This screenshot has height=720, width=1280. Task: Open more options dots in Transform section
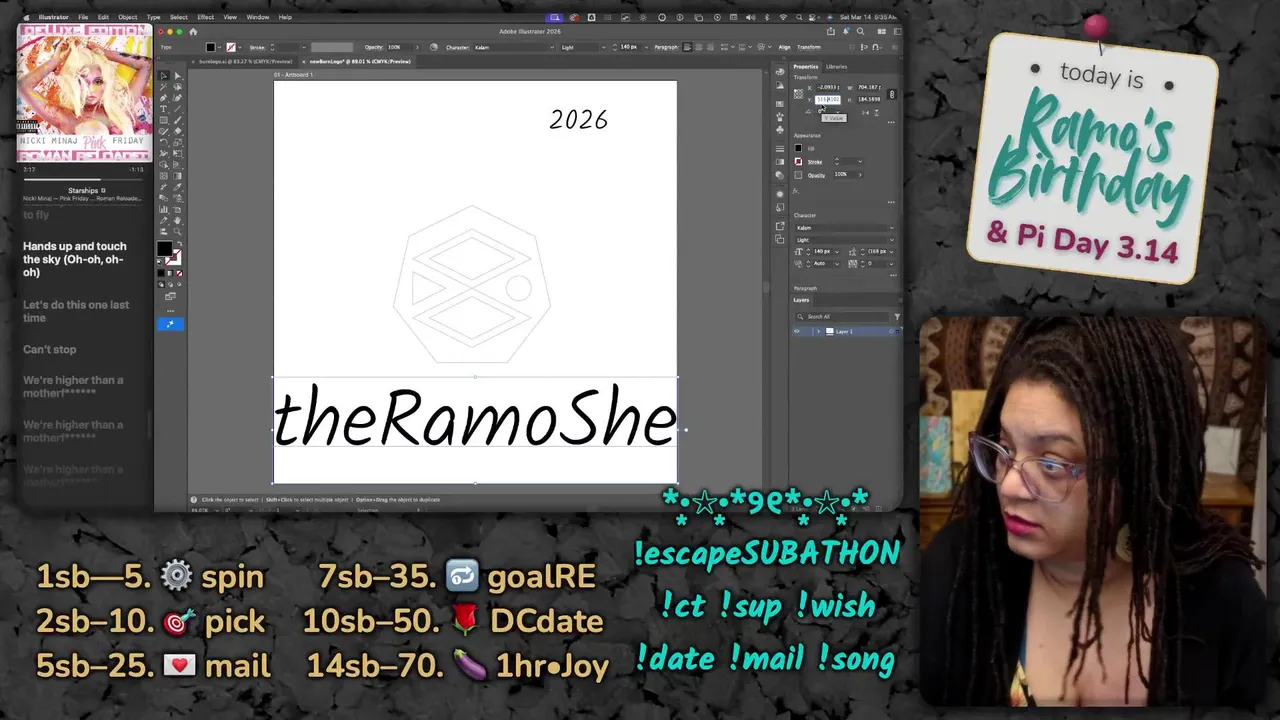(x=891, y=122)
